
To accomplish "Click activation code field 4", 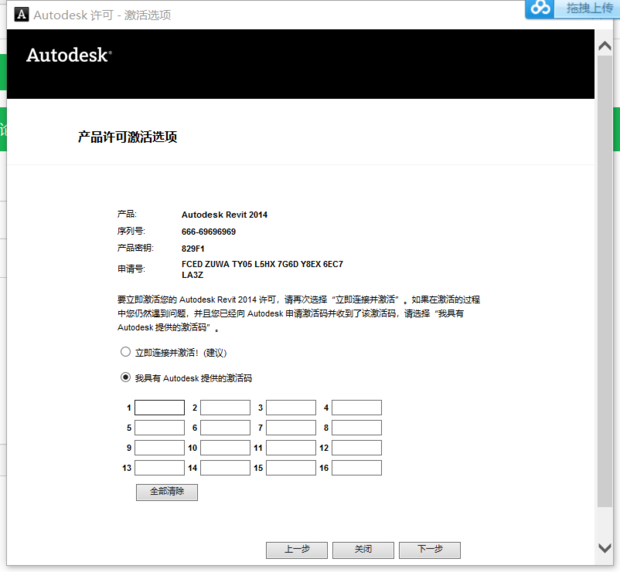I will [357, 408].
